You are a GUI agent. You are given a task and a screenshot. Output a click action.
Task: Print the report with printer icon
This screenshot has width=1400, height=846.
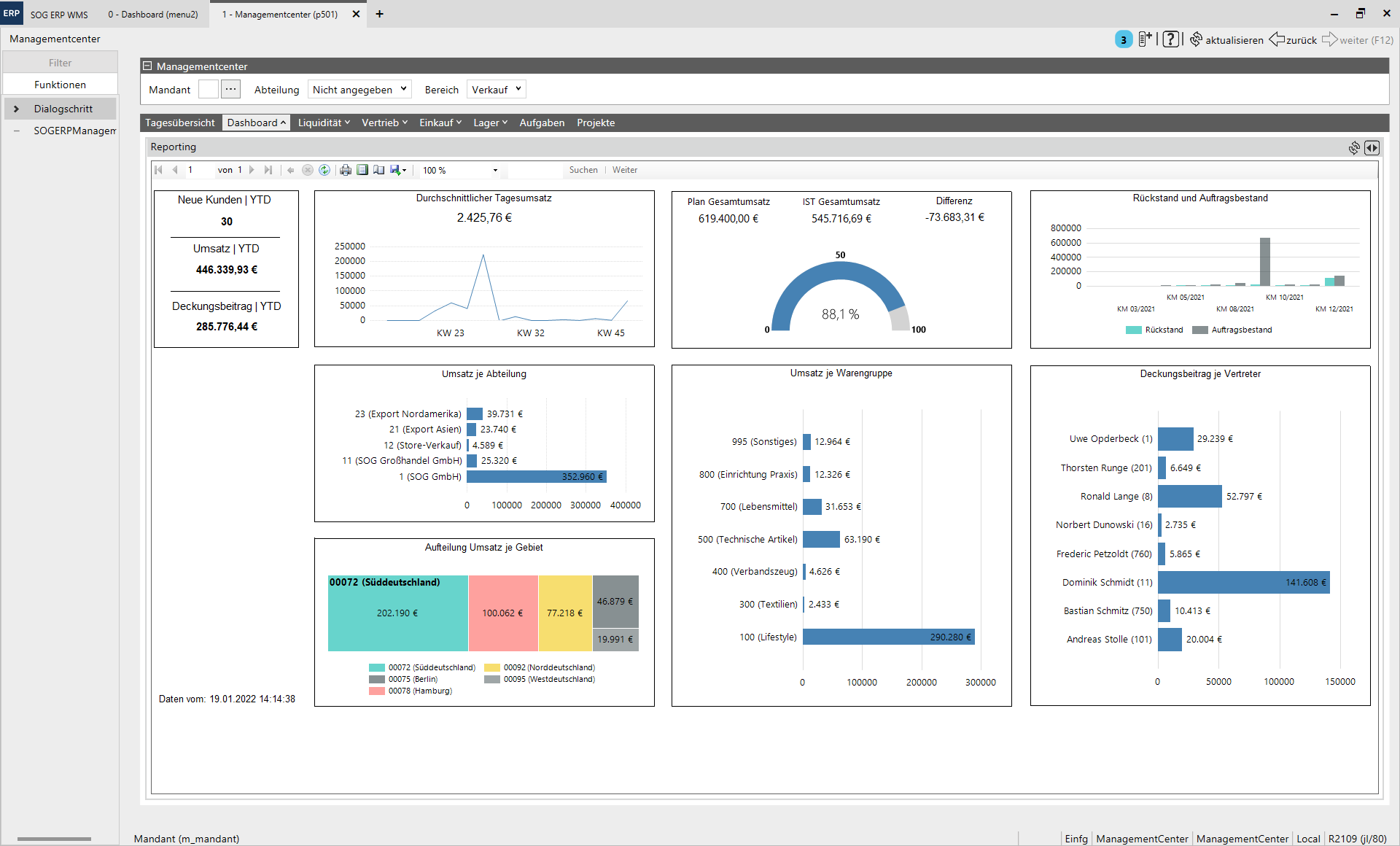(x=346, y=170)
